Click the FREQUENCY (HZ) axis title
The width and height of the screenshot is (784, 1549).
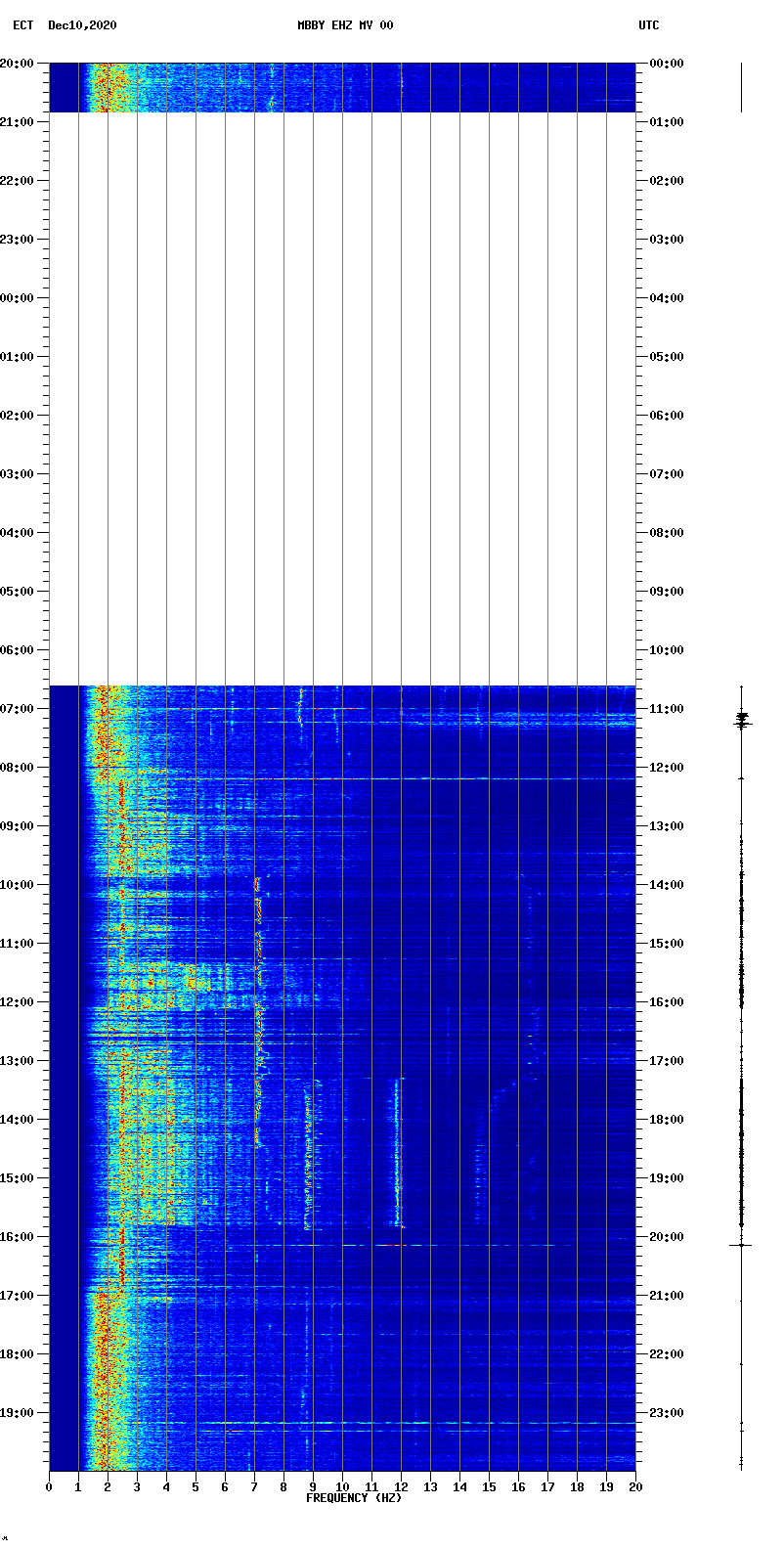[354, 1498]
